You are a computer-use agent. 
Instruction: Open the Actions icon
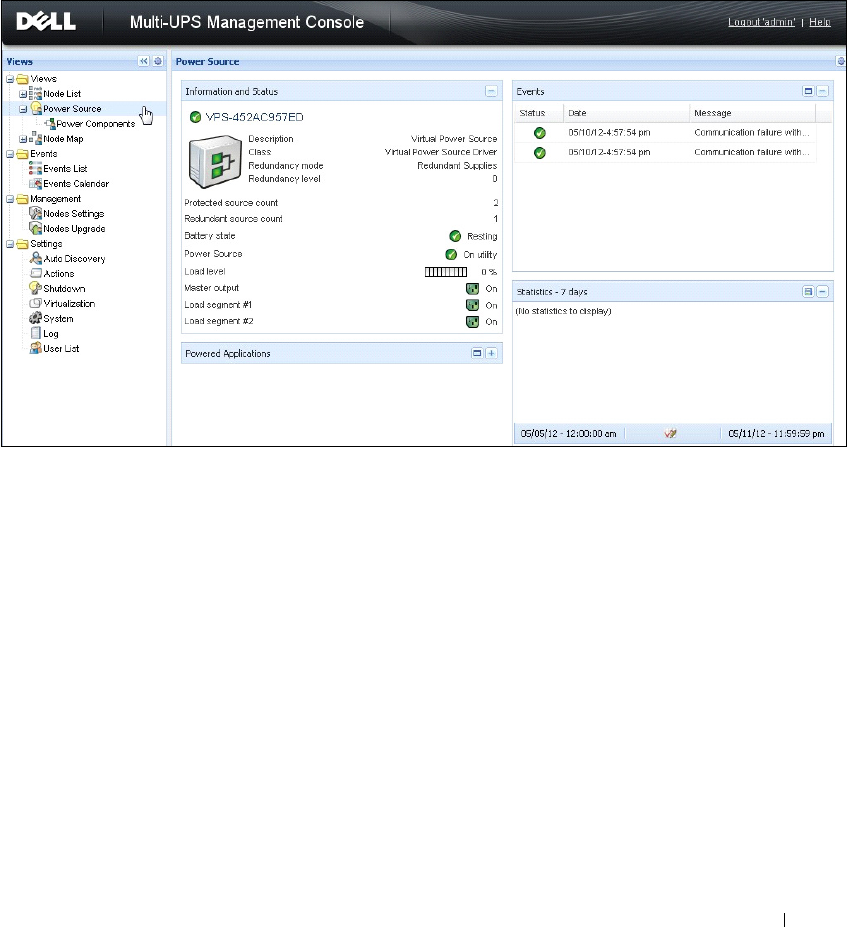(x=35, y=273)
